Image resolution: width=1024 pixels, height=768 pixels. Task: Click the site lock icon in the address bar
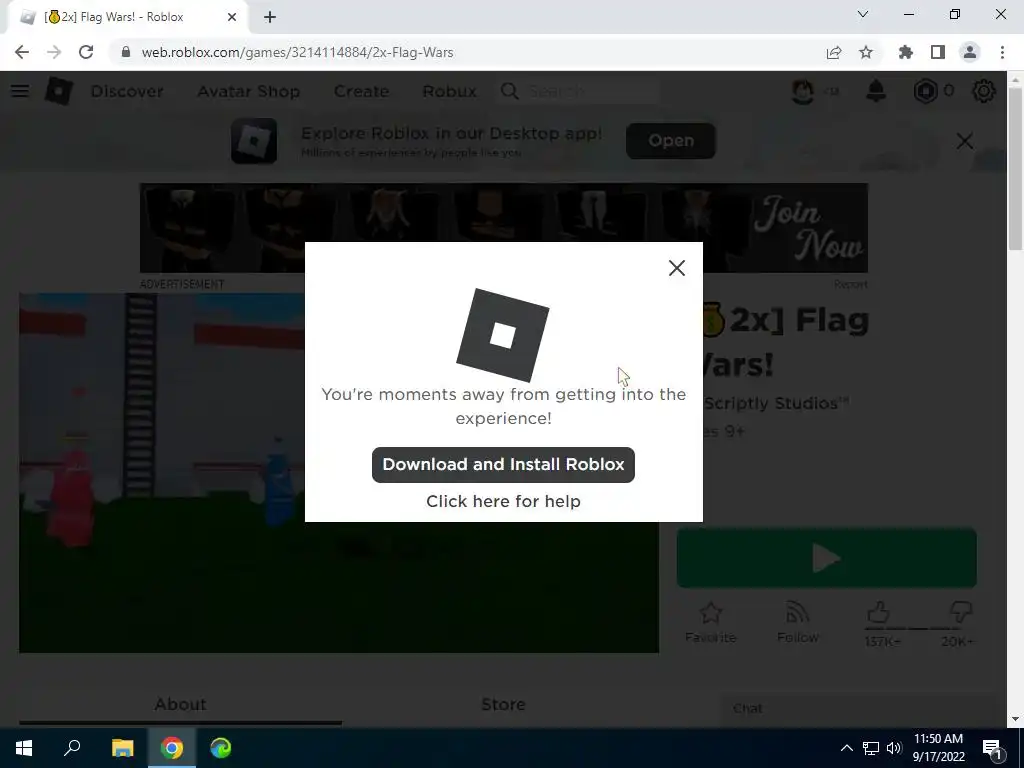click(126, 52)
